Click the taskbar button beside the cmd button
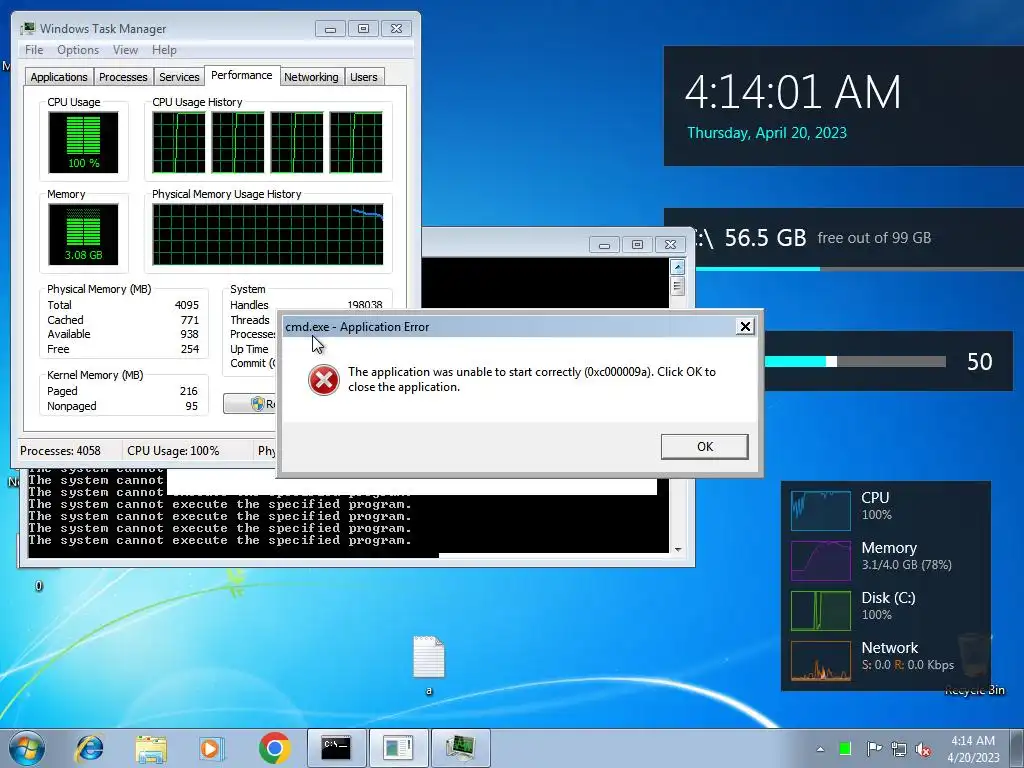Image resolution: width=1024 pixels, height=768 pixels. pos(398,748)
